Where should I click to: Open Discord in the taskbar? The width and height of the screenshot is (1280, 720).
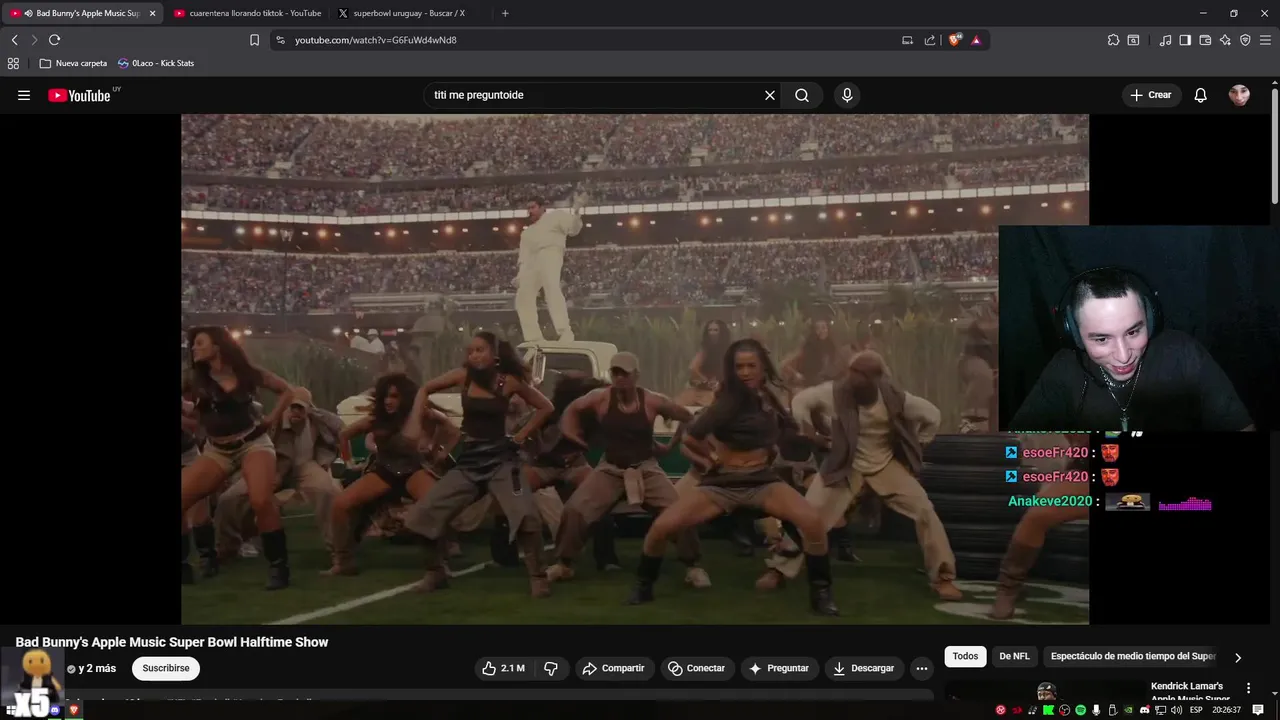pyautogui.click(x=55, y=710)
